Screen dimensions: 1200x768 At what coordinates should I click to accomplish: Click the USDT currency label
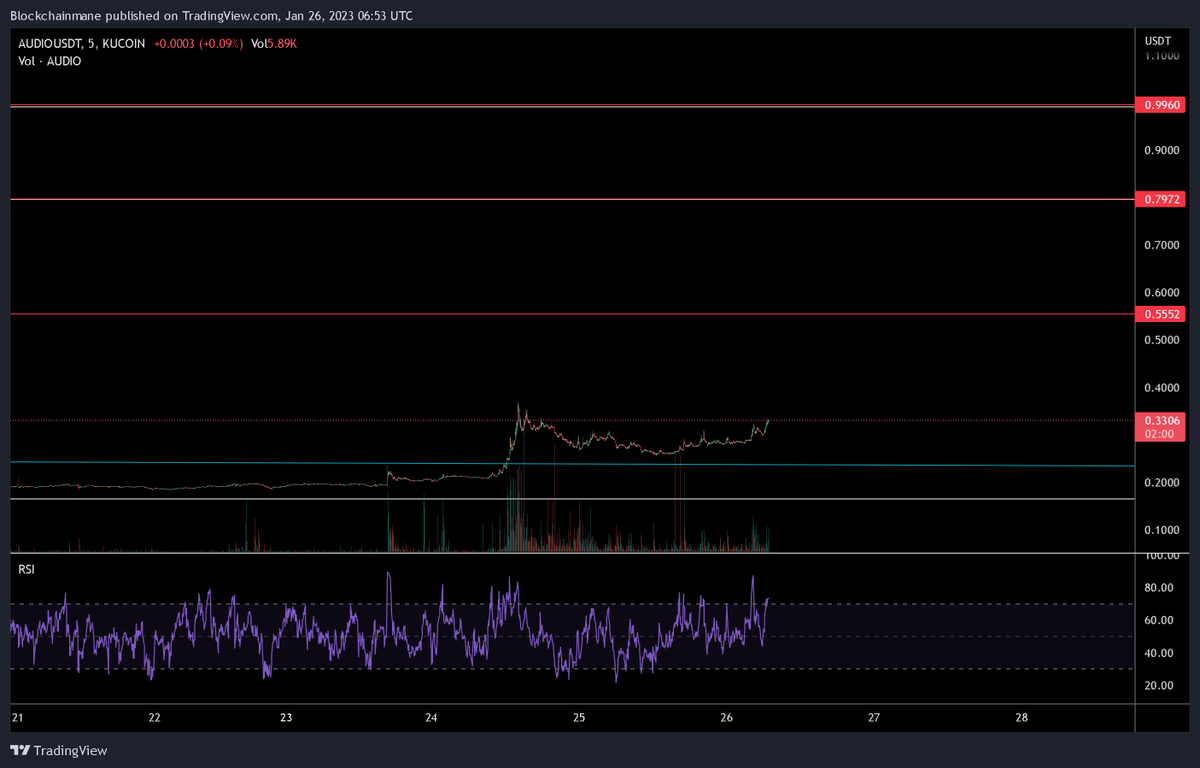tap(1157, 40)
